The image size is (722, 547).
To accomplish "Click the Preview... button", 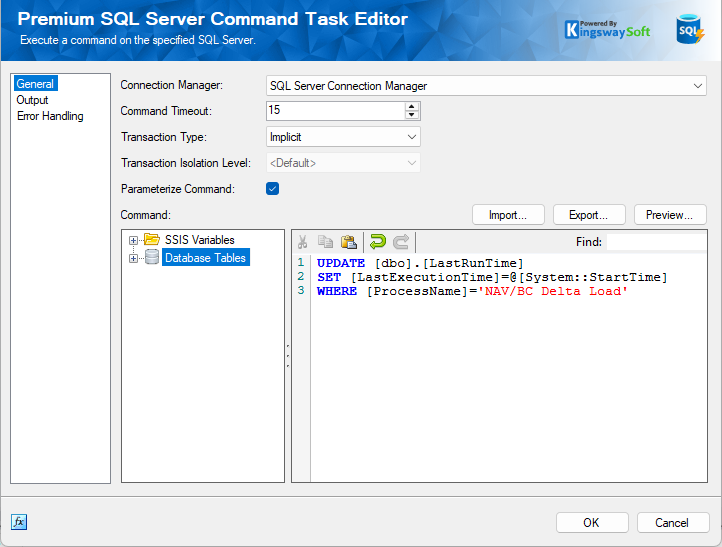I will pyautogui.click(x=670, y=215).
